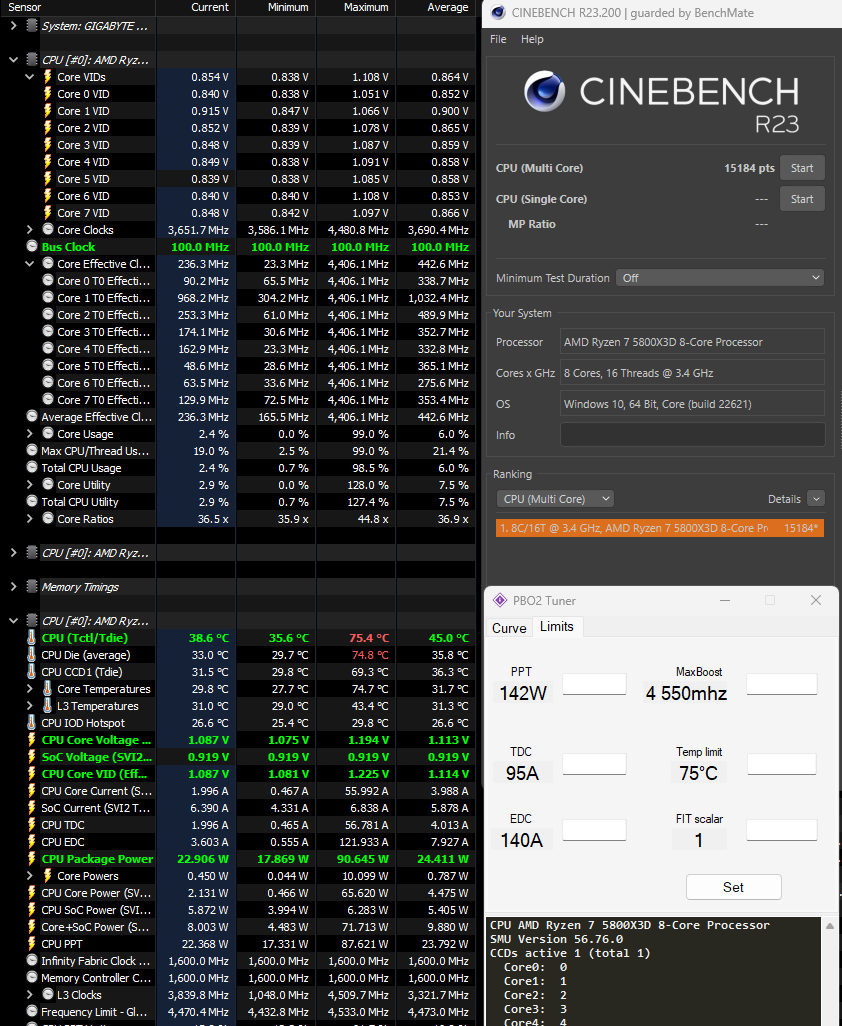Click the Set button in PBO2 Tuner
The height and width of the screenshot is (1026, 842).
click(733, 887)
